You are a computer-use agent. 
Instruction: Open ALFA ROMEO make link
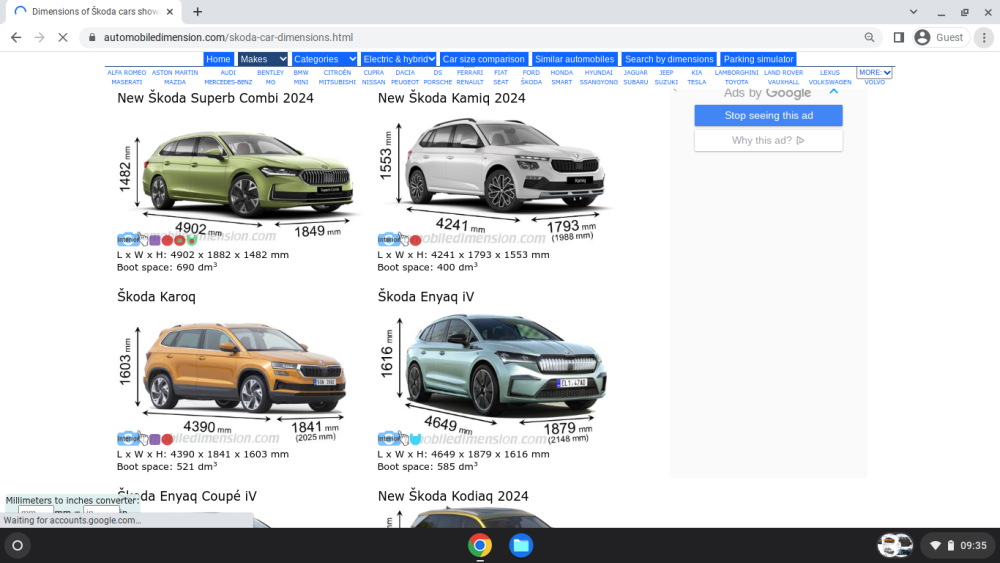[x=127, y=73]
